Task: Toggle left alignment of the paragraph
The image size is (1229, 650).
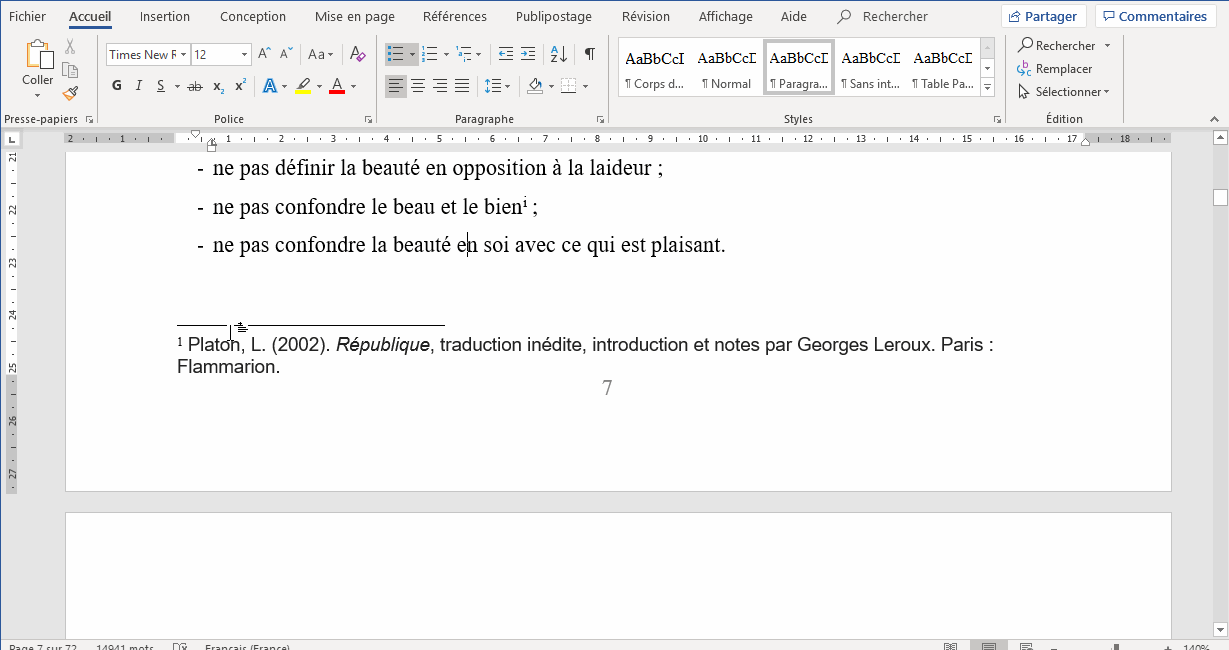Action: tap(396, 86)
